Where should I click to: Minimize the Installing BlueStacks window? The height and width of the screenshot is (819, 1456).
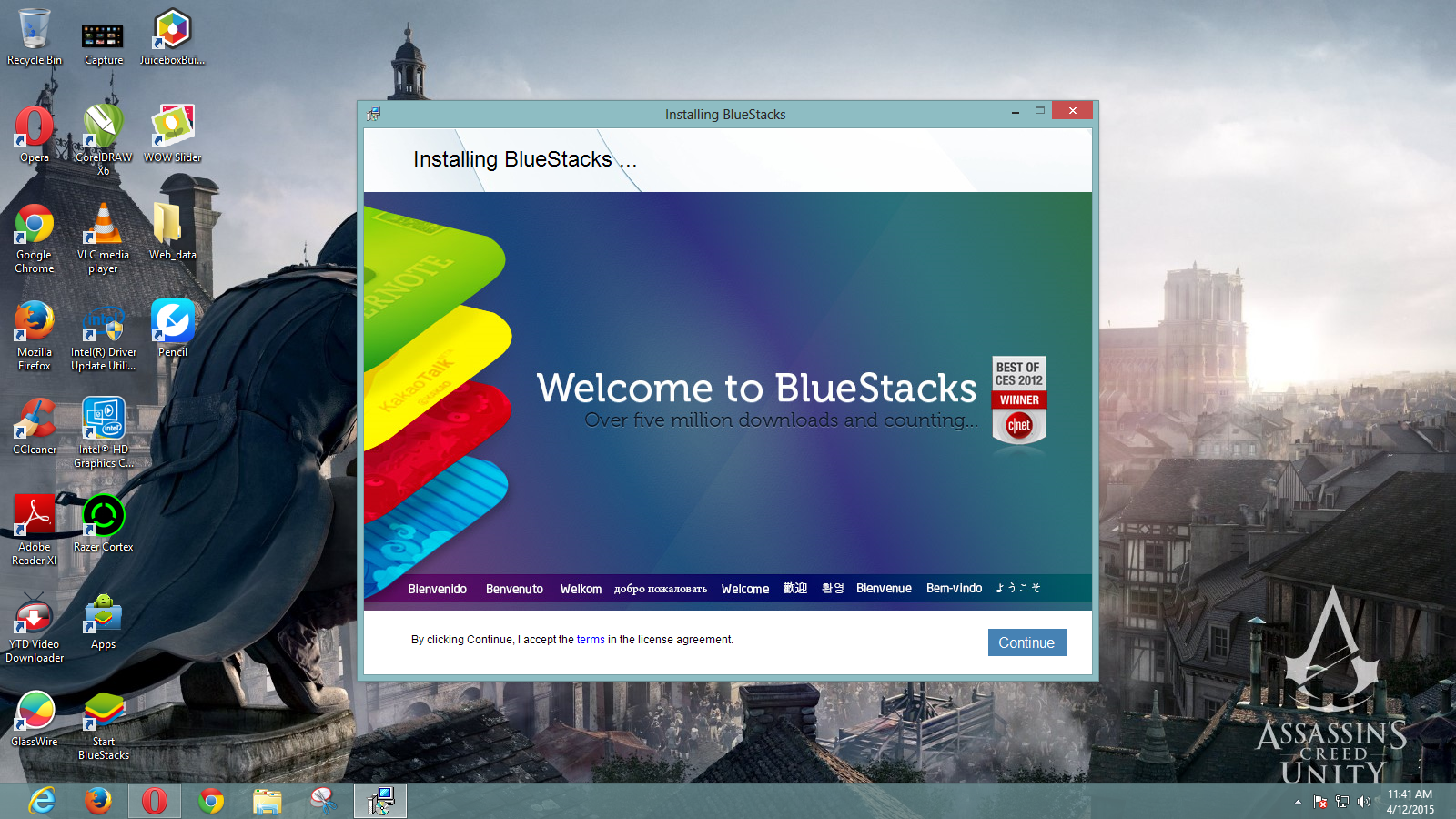pos(1015,111)
